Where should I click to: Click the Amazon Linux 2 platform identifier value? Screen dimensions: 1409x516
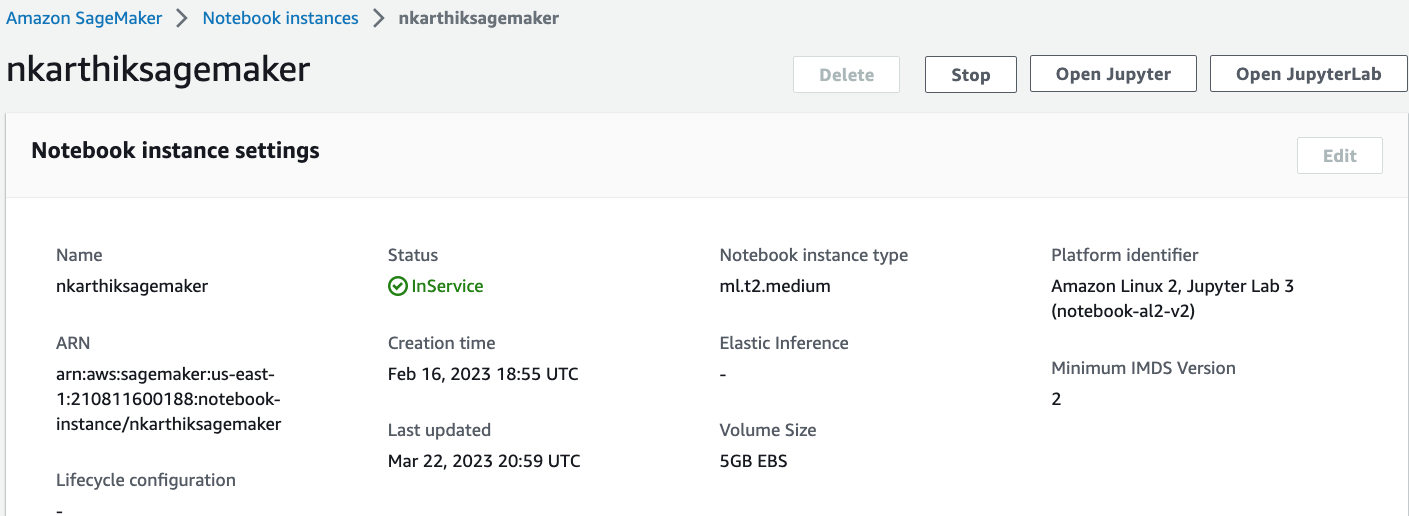click(x=1172, y=298)
